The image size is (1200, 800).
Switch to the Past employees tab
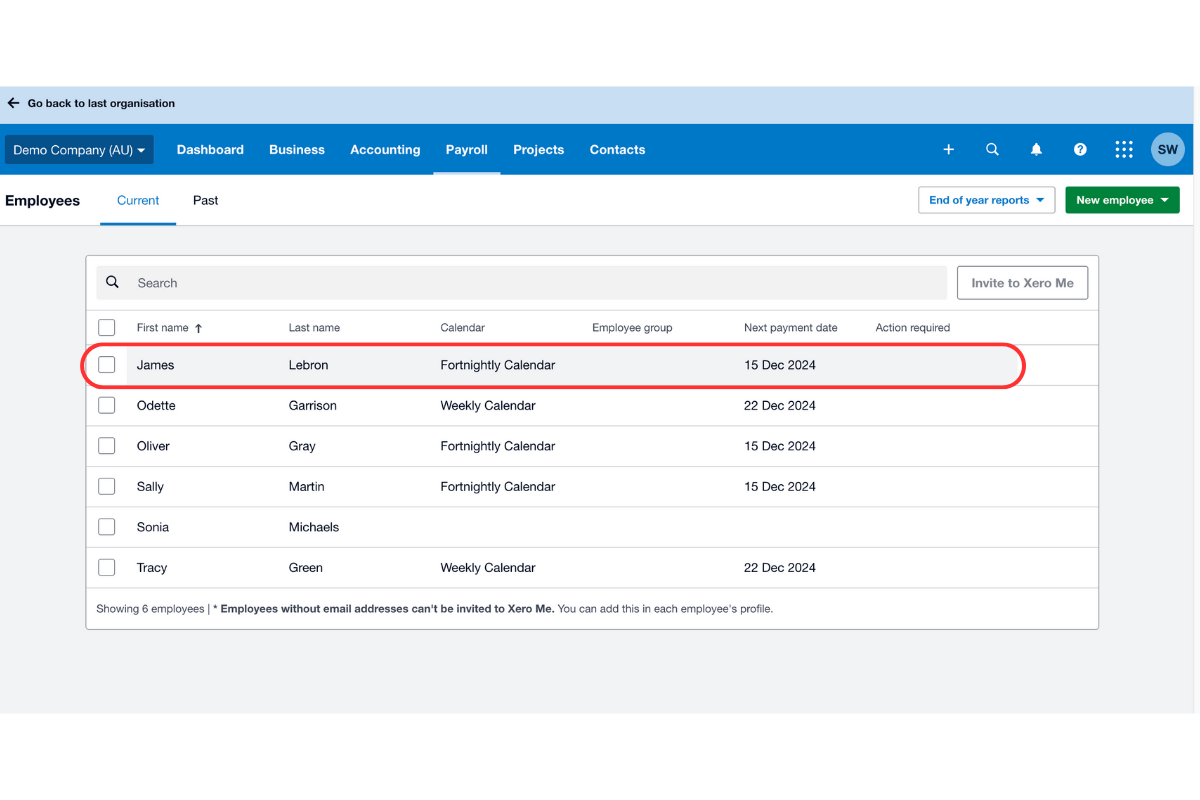coord(205,200)
